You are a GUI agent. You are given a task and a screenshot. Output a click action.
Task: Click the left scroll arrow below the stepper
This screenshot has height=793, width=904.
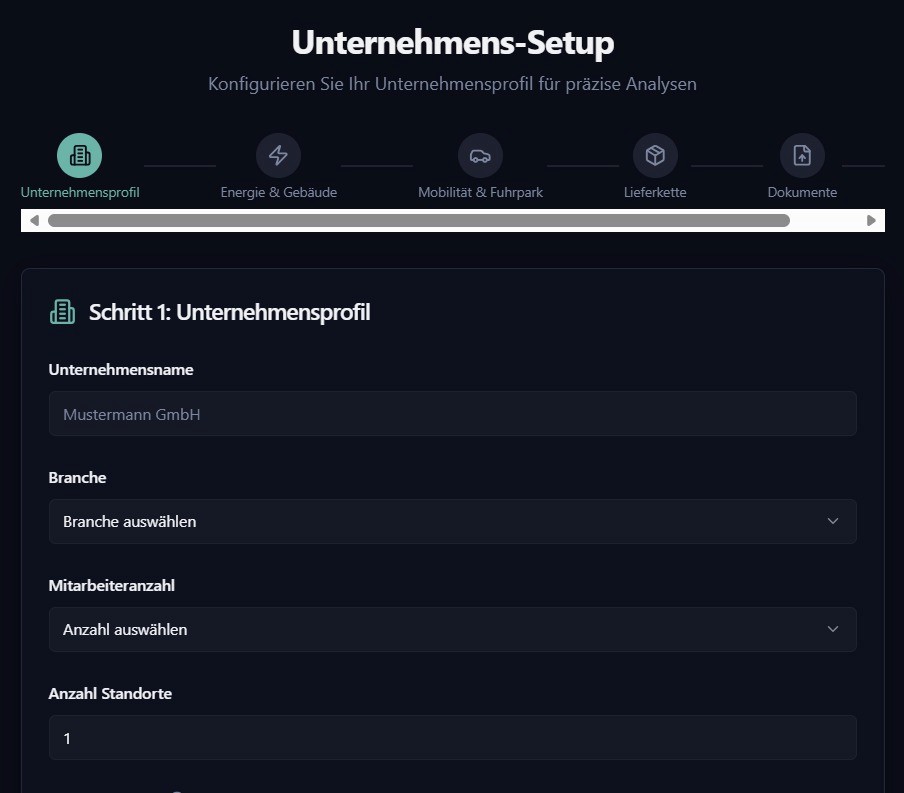point(35,220)
